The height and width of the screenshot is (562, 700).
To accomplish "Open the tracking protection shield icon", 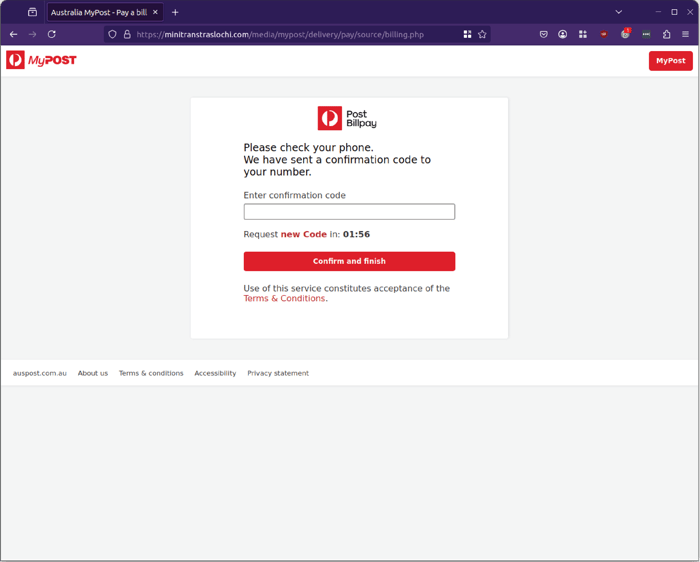I will tap(112, 34).
